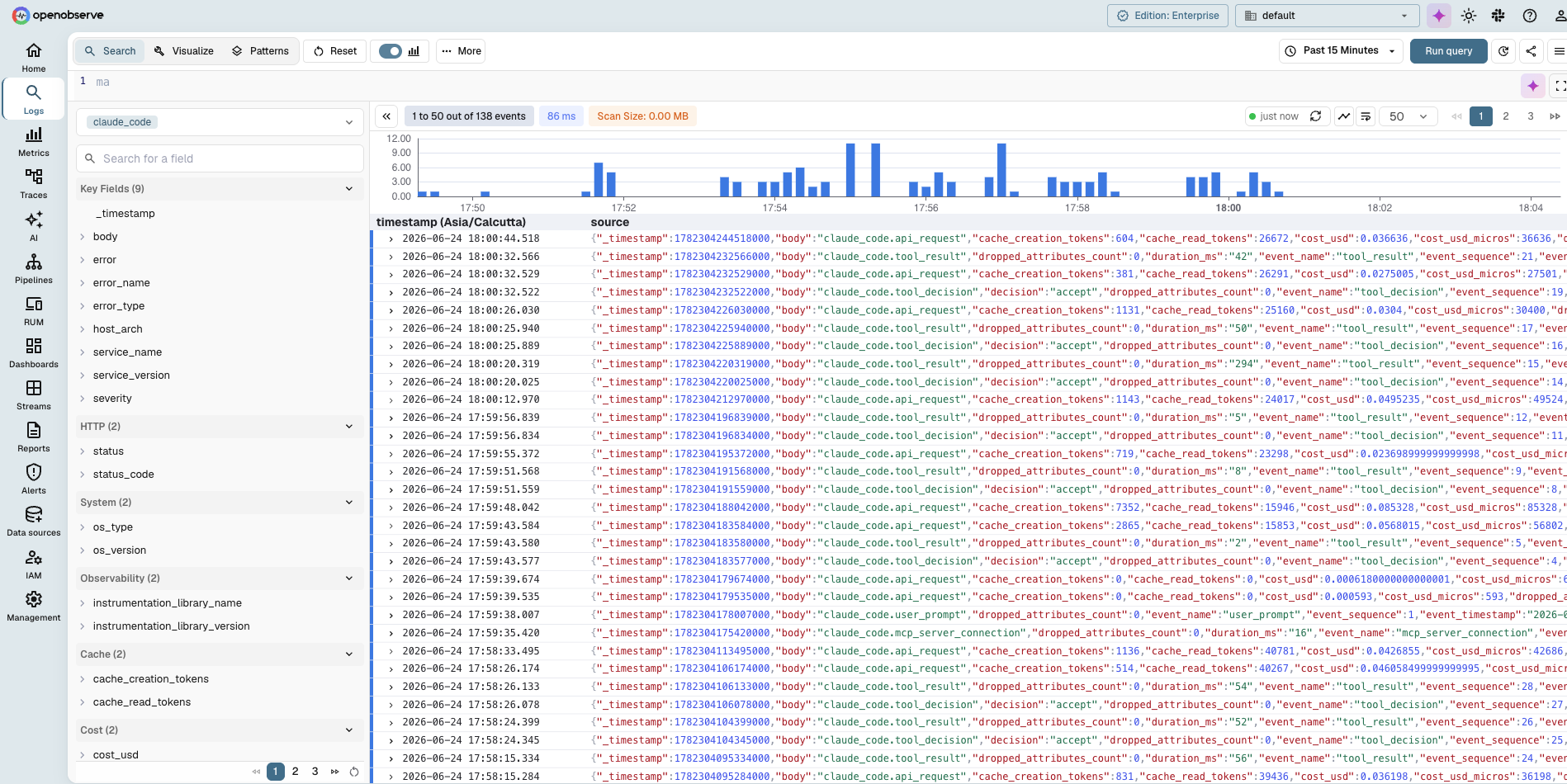Viewport: 1567px width, 784px height.
Task: Click the chart view icon beside 50 dropdown
Action: [1344, 116]
